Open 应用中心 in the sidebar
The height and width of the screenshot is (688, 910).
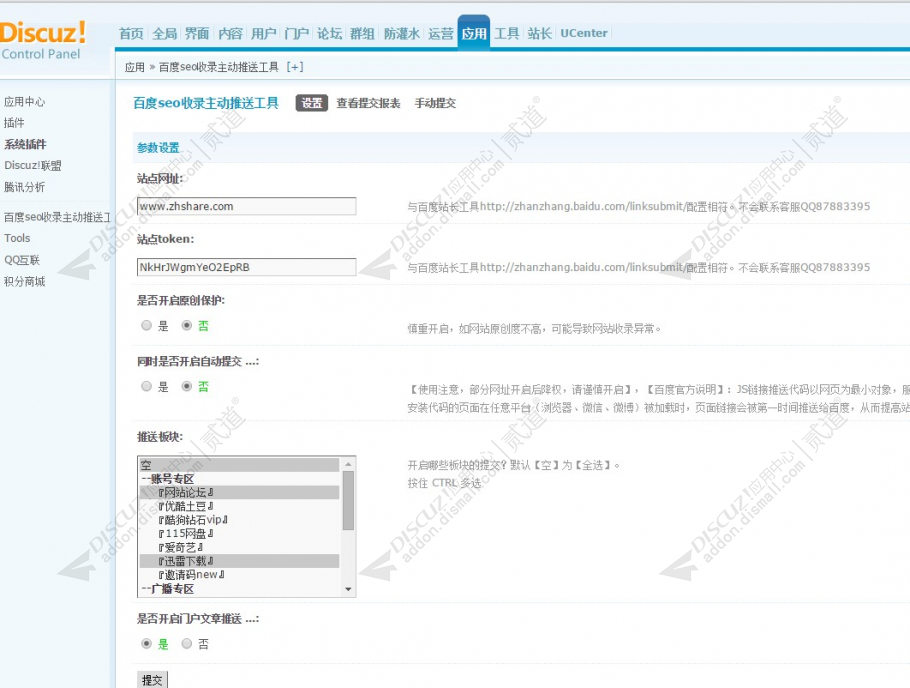(24, 102)
